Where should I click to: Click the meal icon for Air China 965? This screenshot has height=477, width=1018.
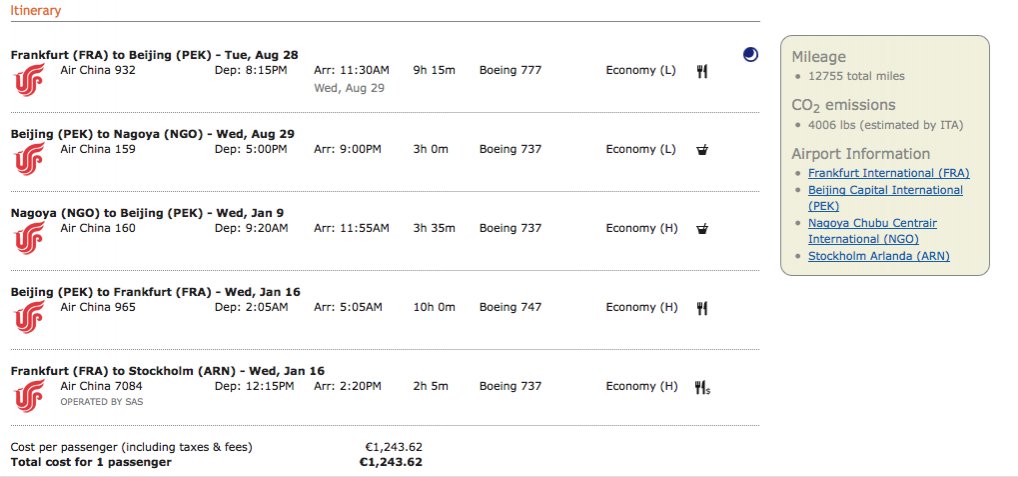coord(702,308)
